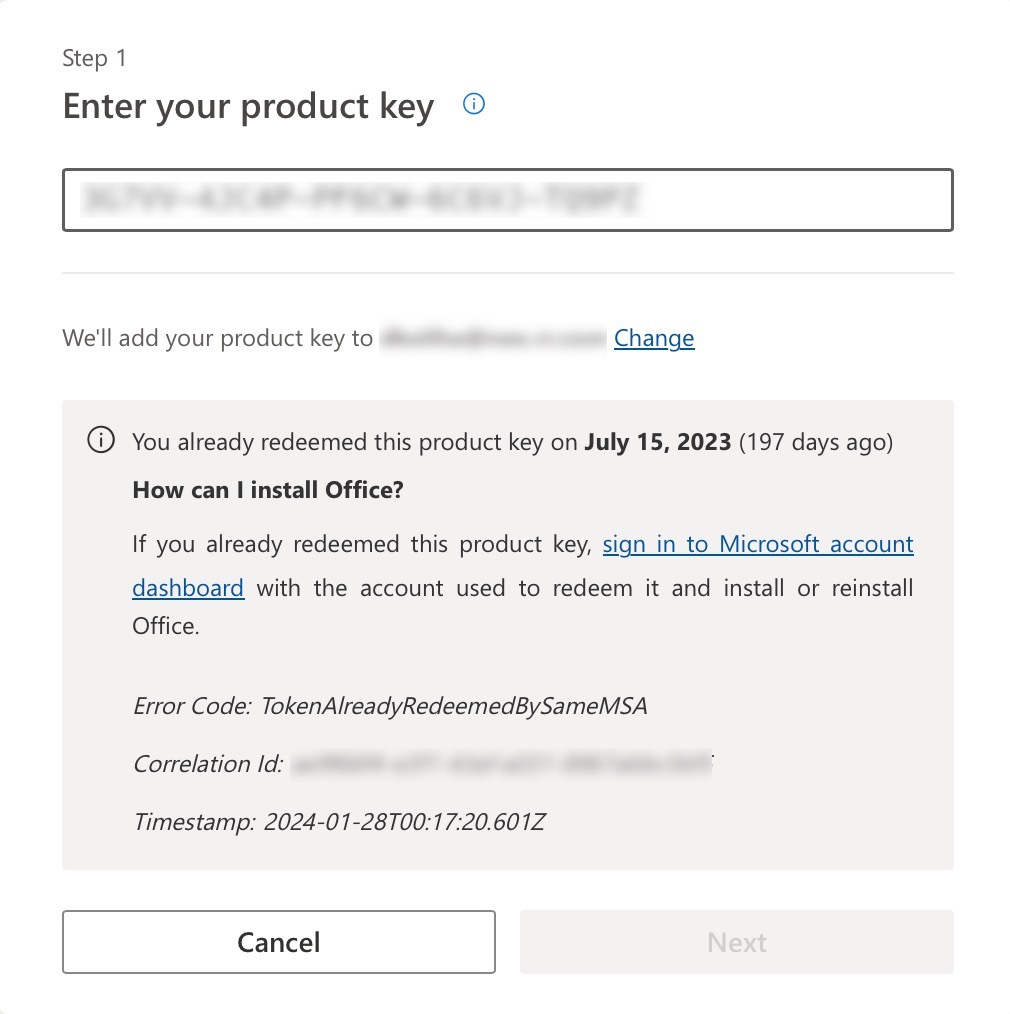
Task: Click the 'Enter your product key' heading
Action: (x=248, y=106)
